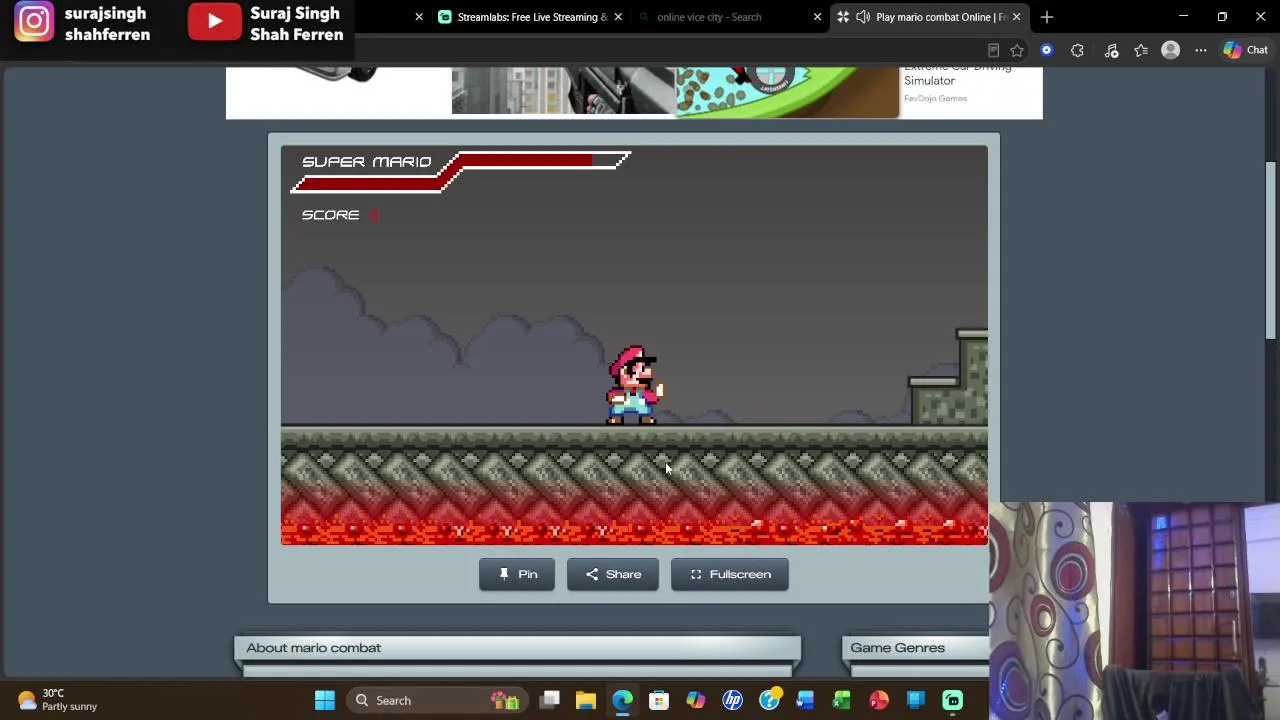Click the About mario combat heading
The height and width of the screenshot is (720, 1280).
[x=314, y=648]
